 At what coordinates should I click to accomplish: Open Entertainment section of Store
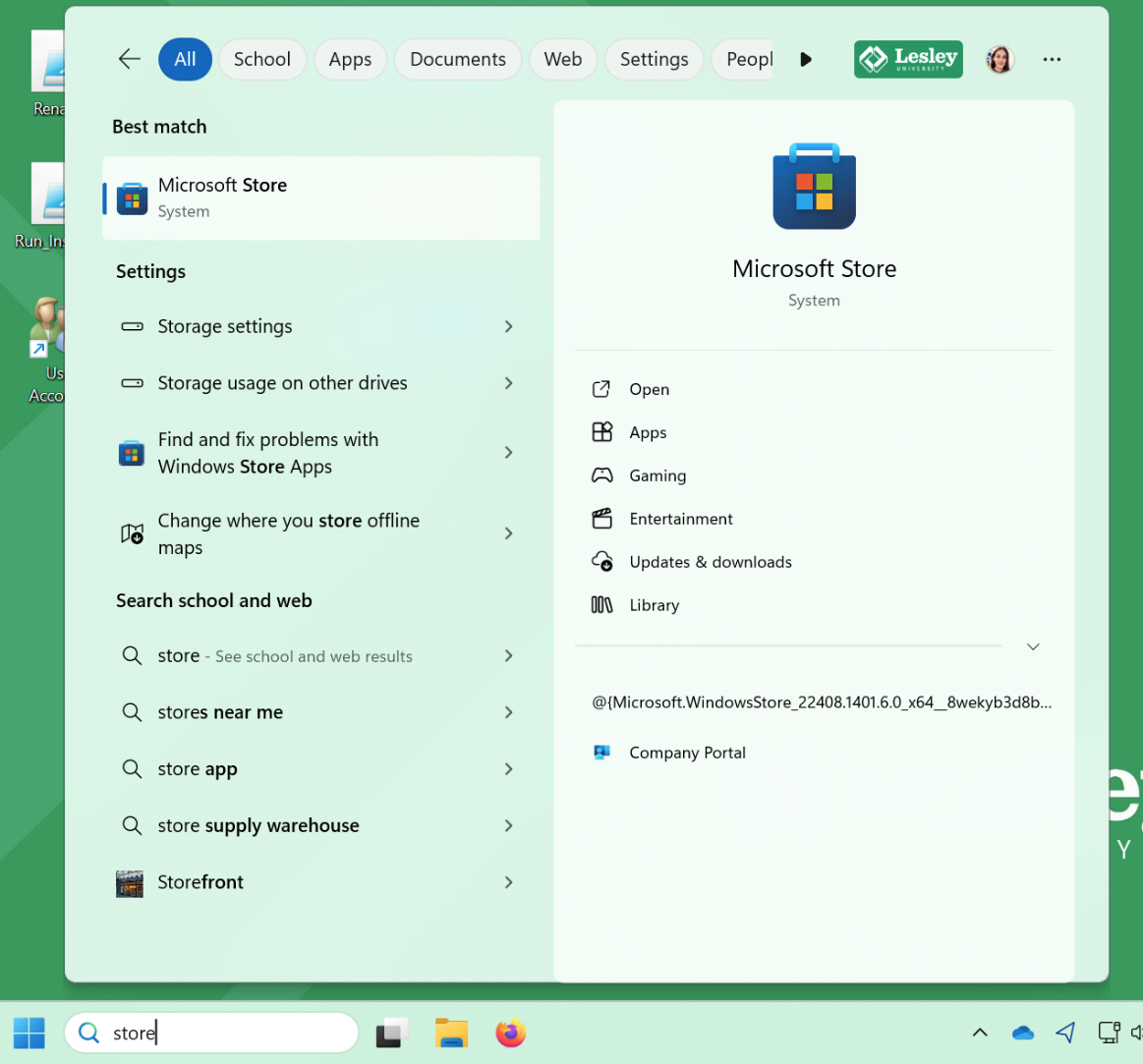pos(814,518)
